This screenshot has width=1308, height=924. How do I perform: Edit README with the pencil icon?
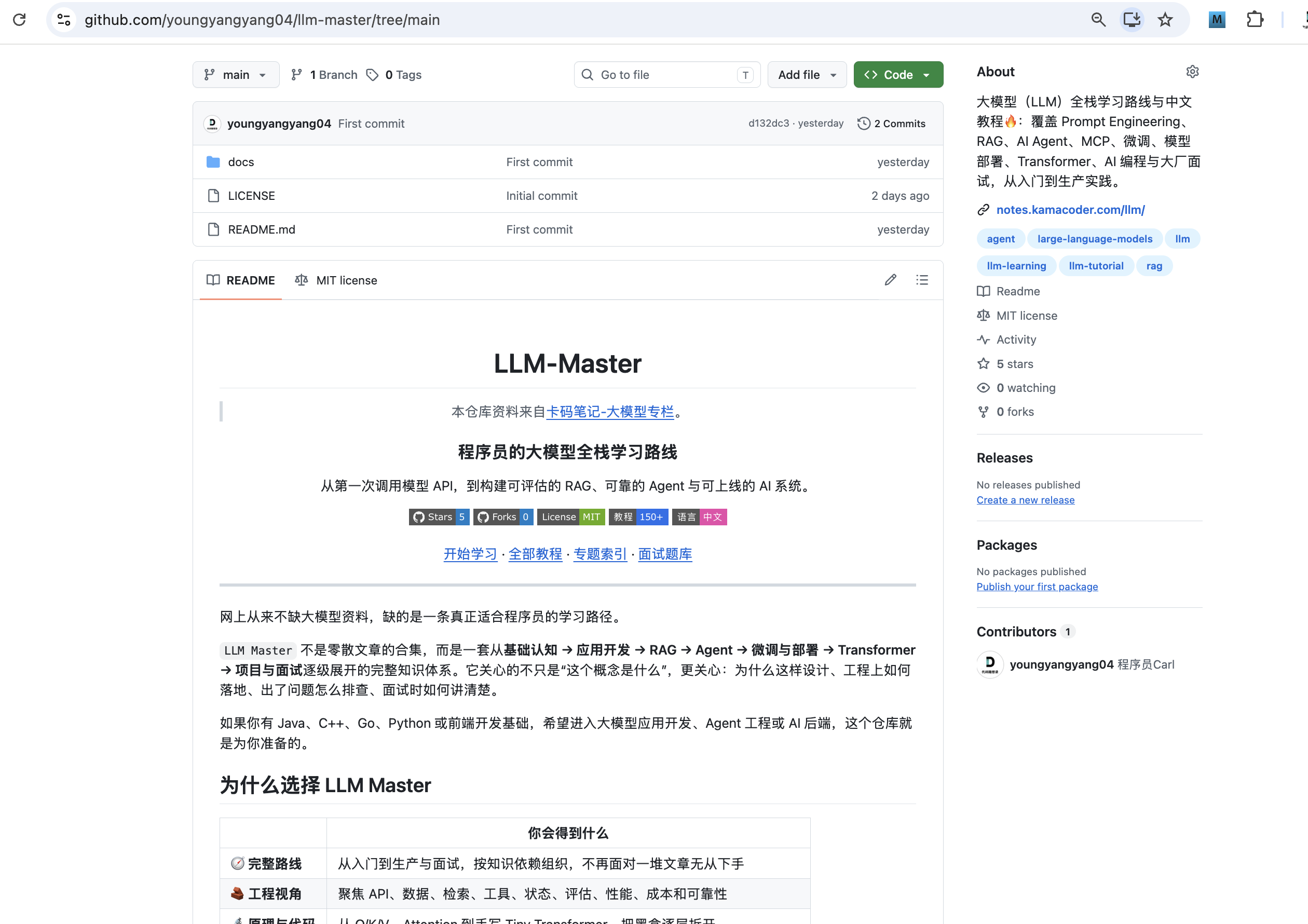point(890,280)
